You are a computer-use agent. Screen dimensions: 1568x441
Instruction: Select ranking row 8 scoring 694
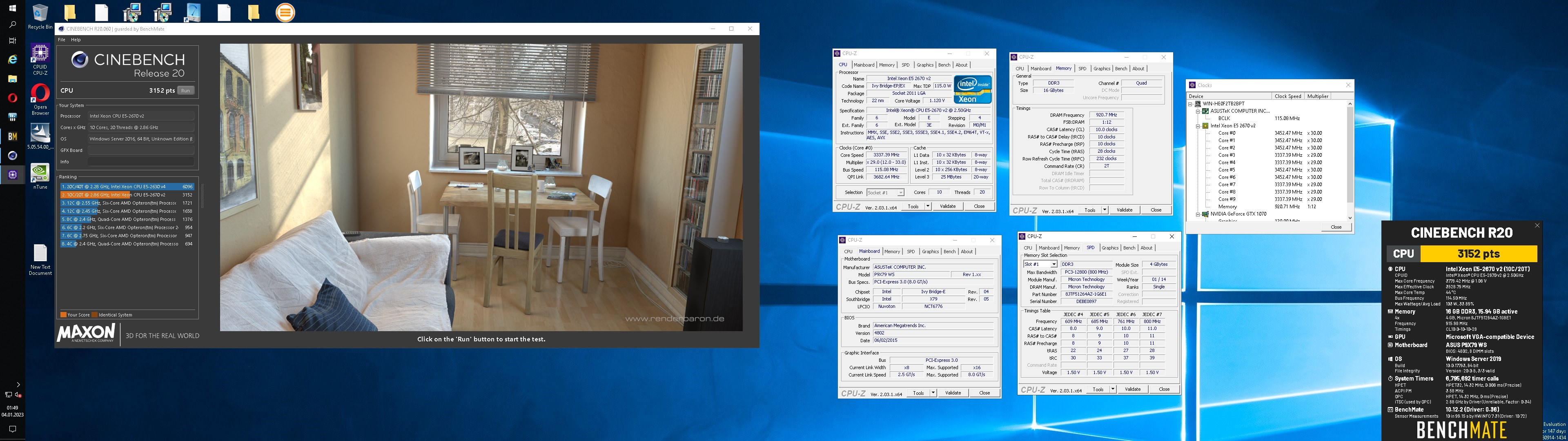coord(127,244)
